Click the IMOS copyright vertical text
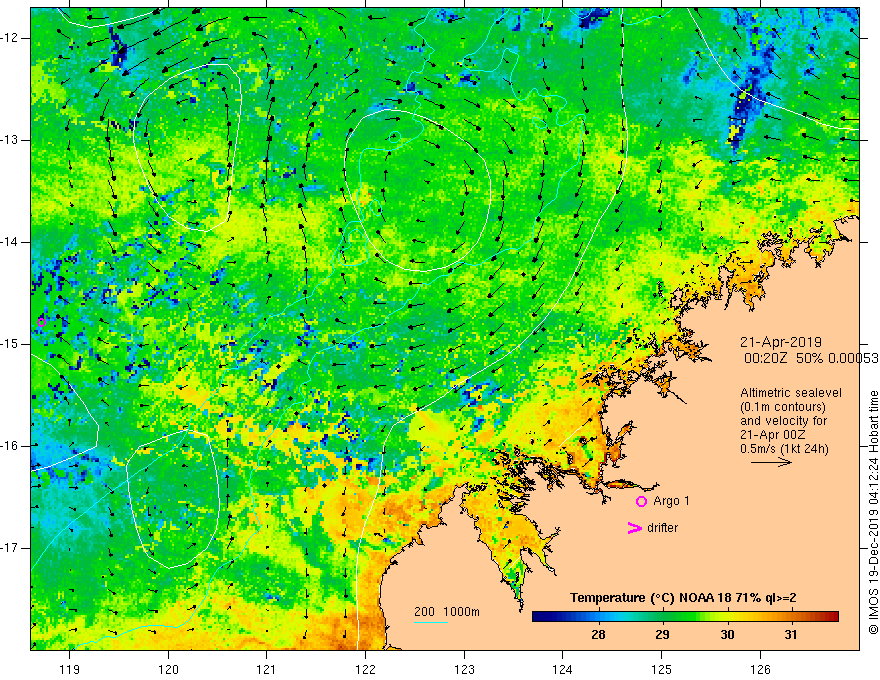 click(873, 512)
